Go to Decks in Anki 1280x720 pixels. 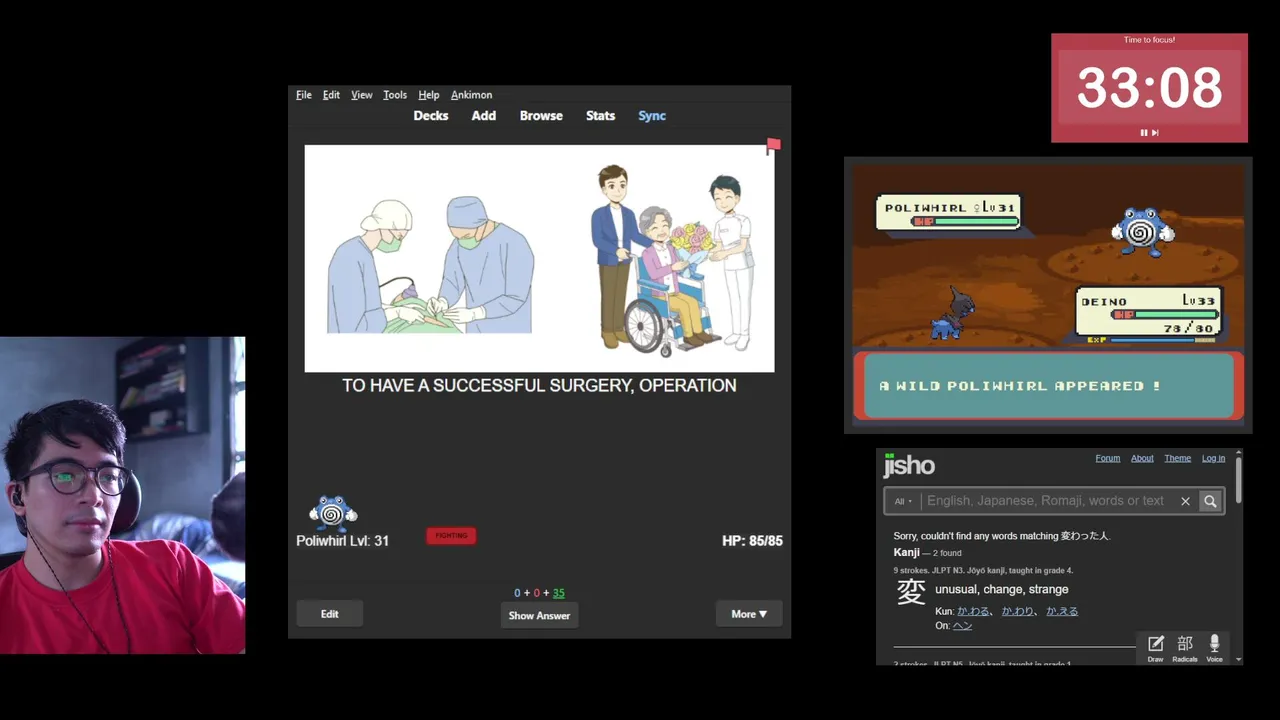pyautogui.click(x=431, y=116)
